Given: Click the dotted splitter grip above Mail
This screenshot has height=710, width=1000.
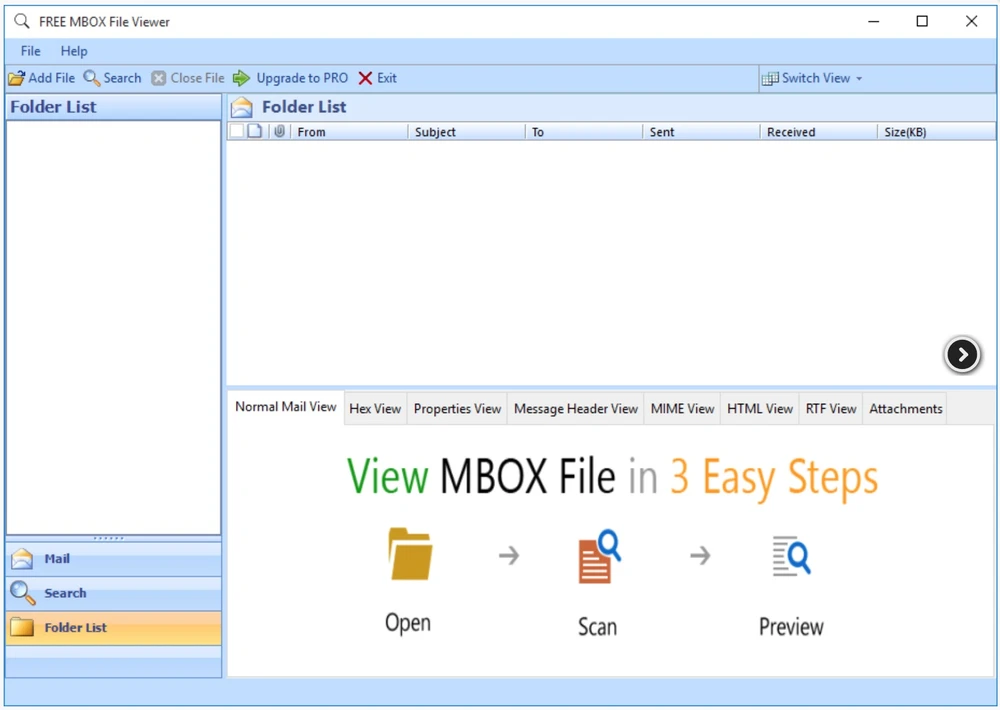Looking at the screenshot, I should [x=108, y=538].
